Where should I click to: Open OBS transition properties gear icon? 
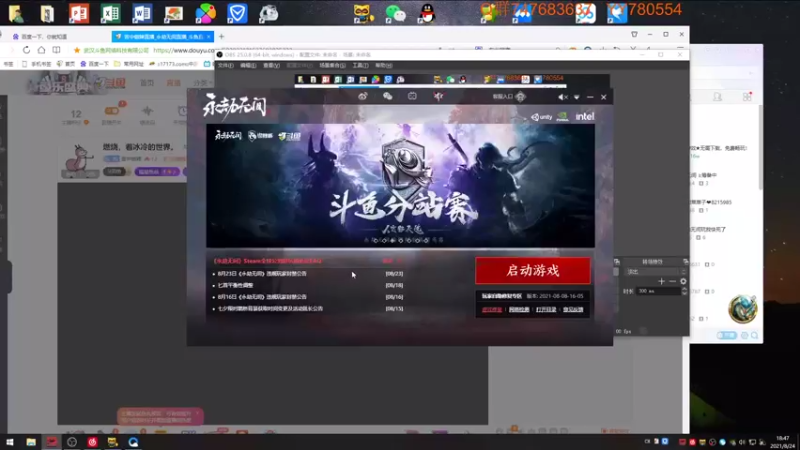click(x=683, y=281)
